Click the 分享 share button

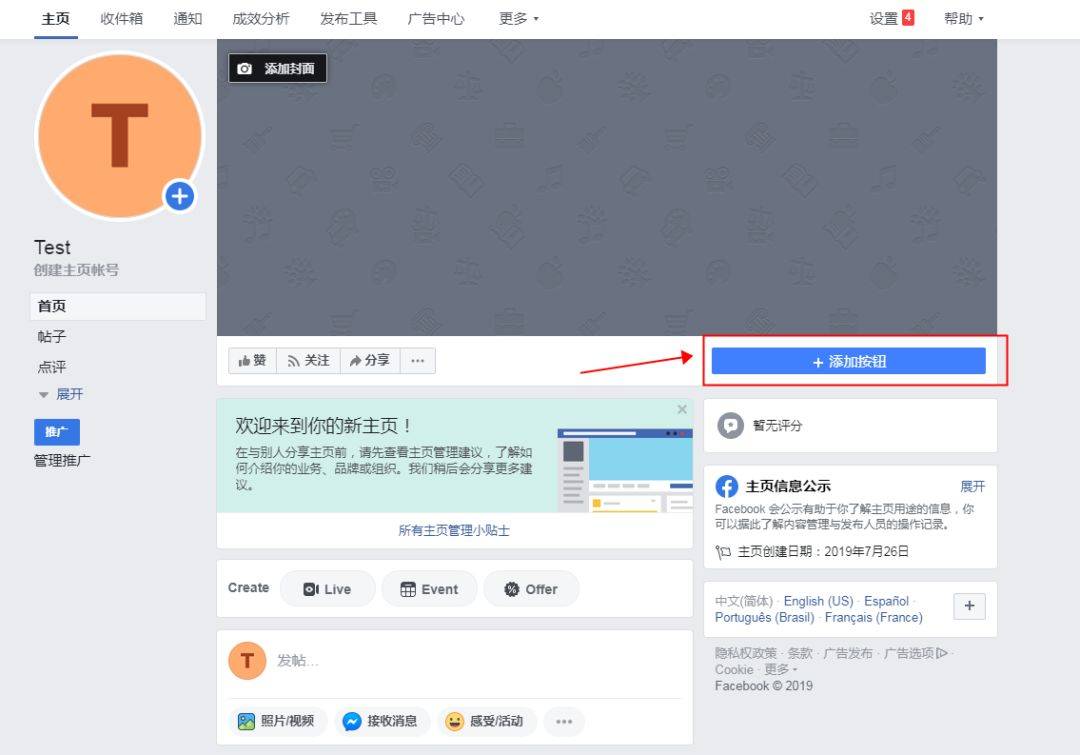(370, 360)
